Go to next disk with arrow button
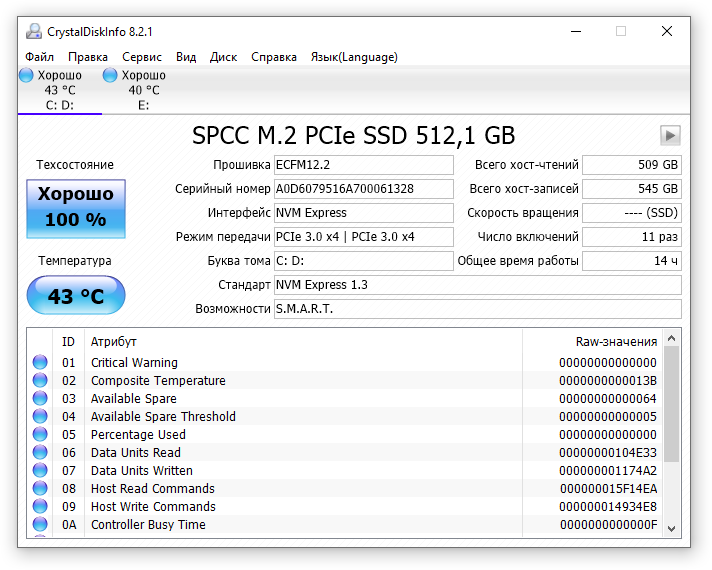 tap(670, 135)
